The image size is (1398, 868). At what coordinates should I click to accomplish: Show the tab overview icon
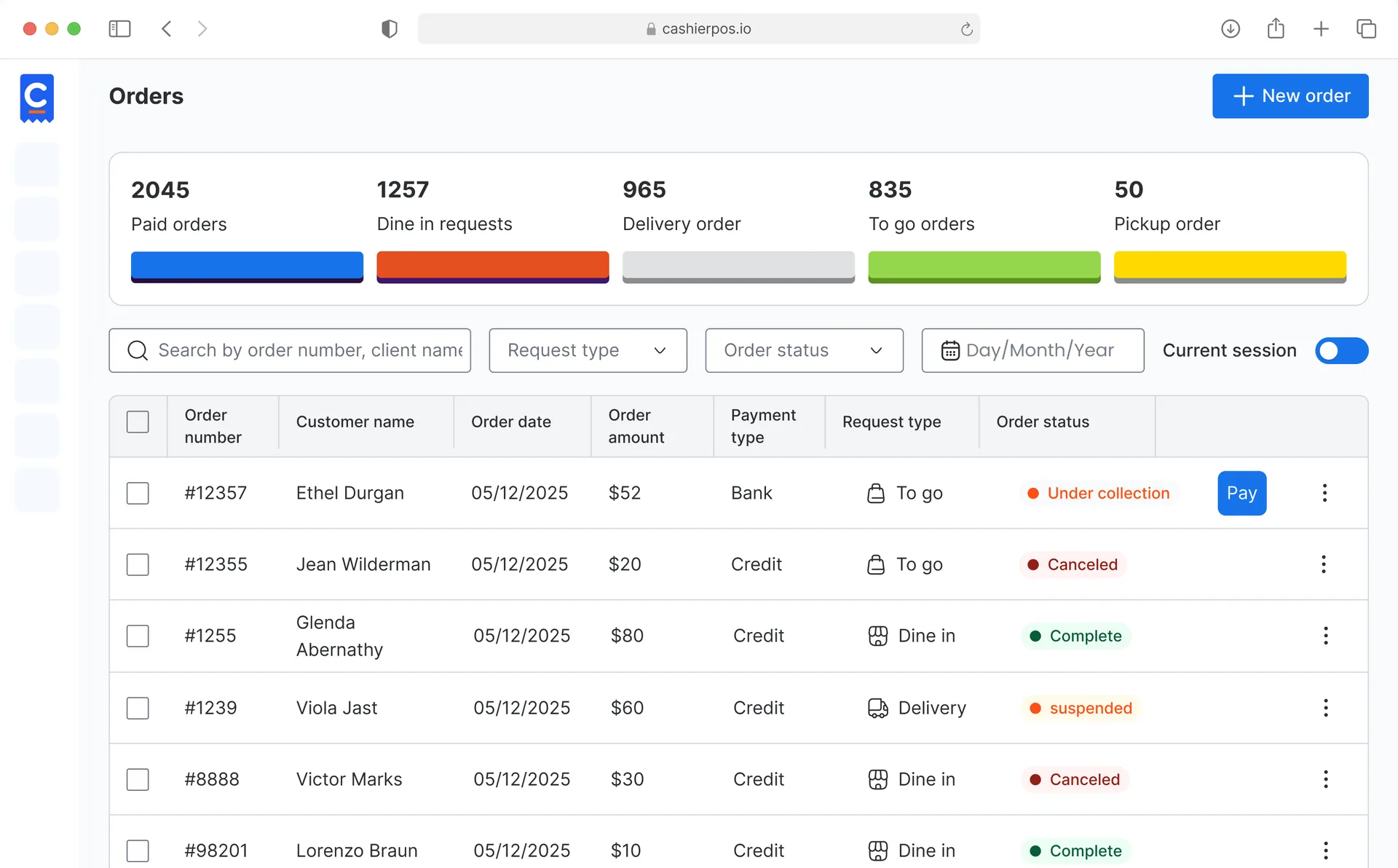point(1366,28)
